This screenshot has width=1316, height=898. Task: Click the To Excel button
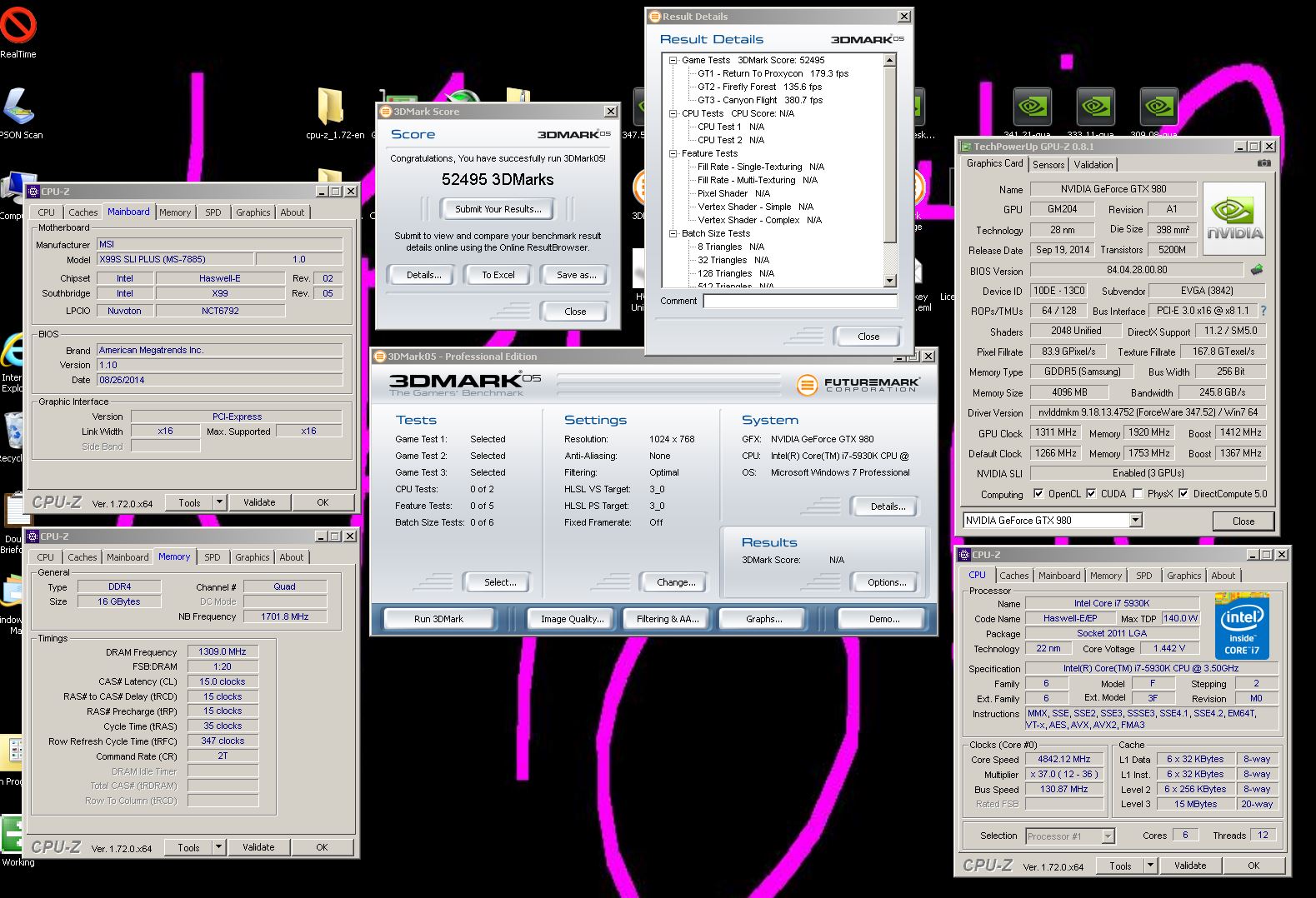498,275
